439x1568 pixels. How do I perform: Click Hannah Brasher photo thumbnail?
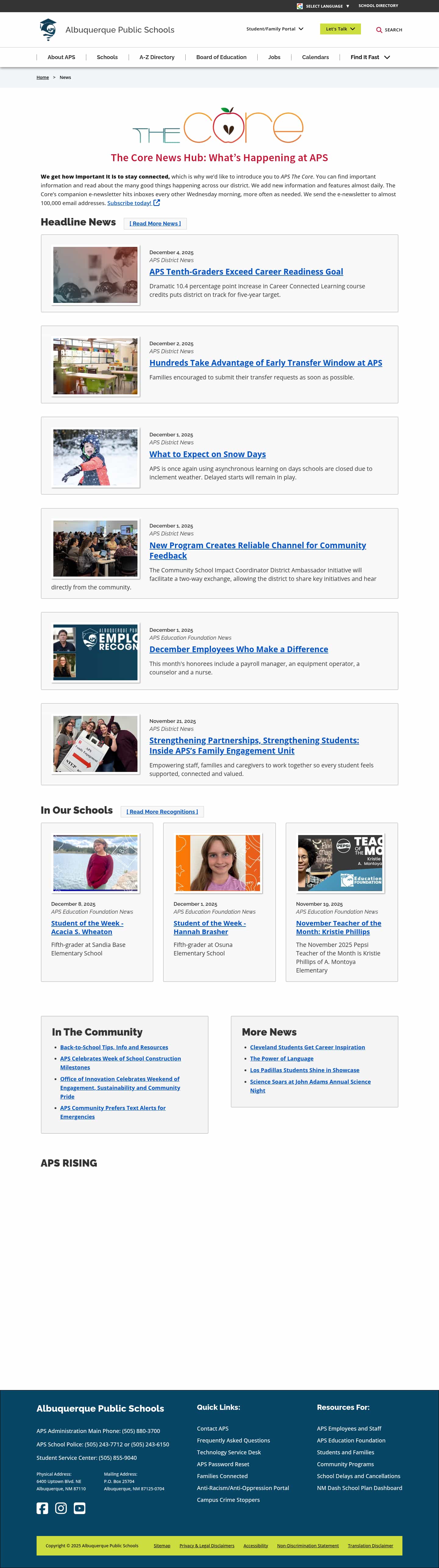[218, 863]
